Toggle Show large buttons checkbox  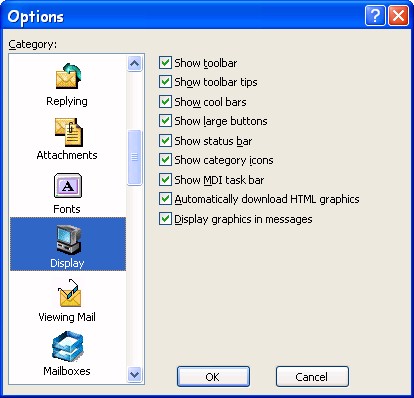[165, 121]
